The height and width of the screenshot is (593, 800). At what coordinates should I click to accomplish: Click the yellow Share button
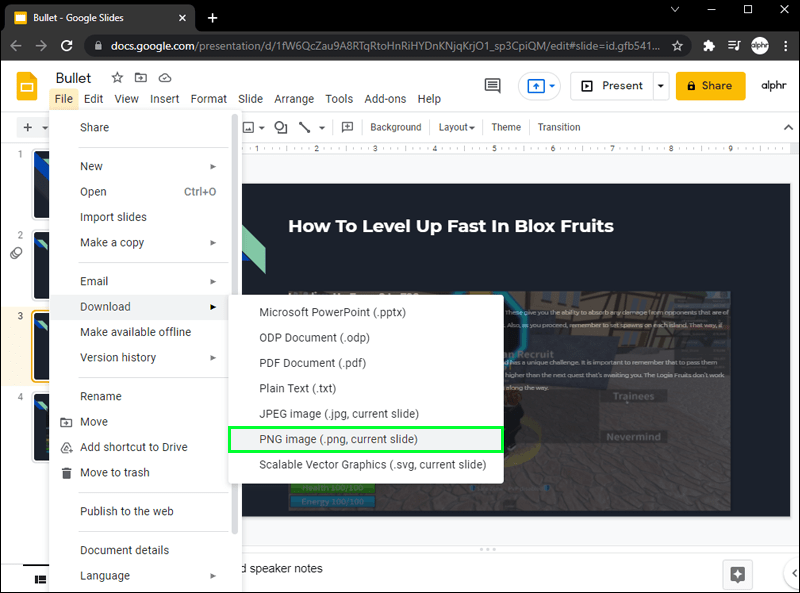coord(710,86)
